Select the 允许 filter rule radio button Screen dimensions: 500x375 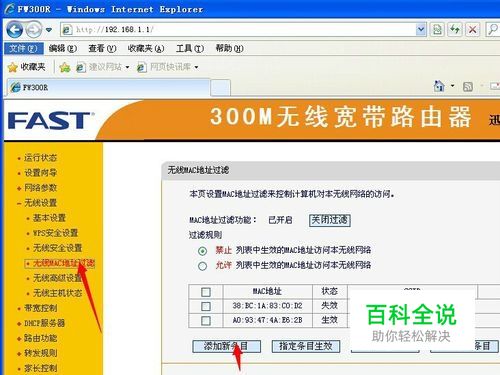tap(202, 266)
